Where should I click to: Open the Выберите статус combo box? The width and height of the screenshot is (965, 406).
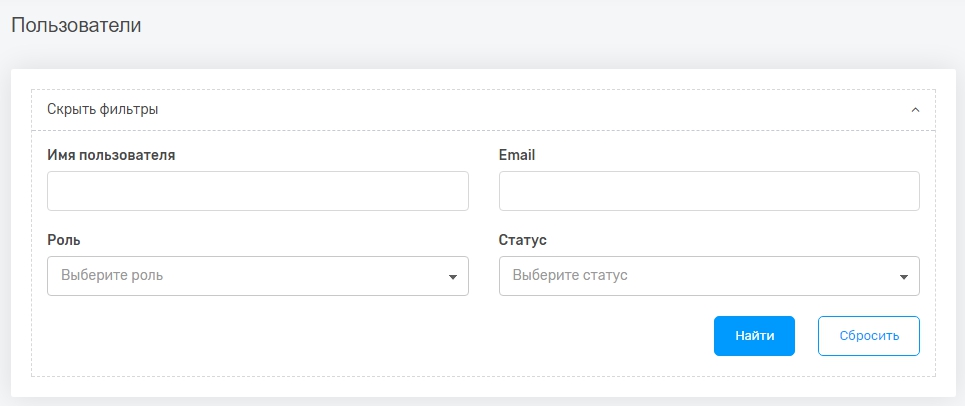(x=709, y=276)
